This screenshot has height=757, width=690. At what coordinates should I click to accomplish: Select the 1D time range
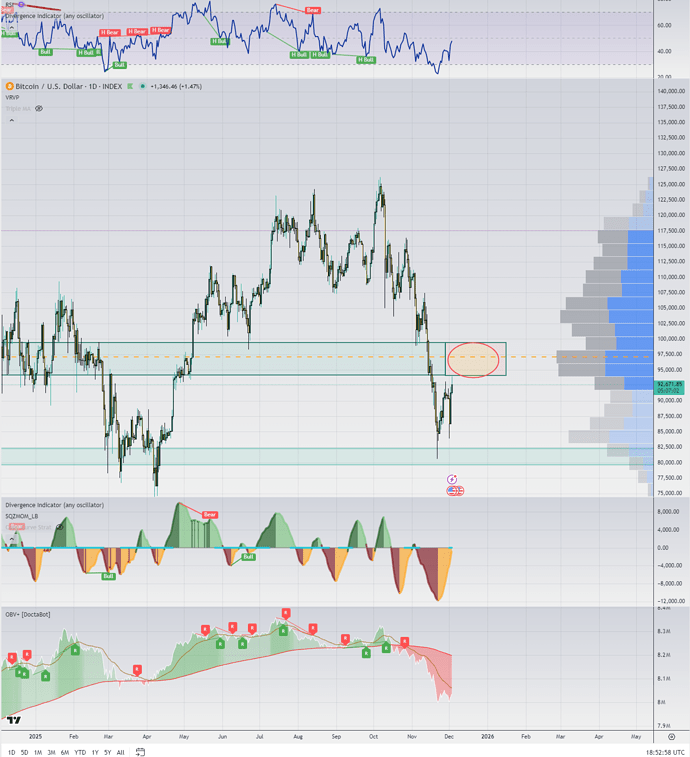11,751
